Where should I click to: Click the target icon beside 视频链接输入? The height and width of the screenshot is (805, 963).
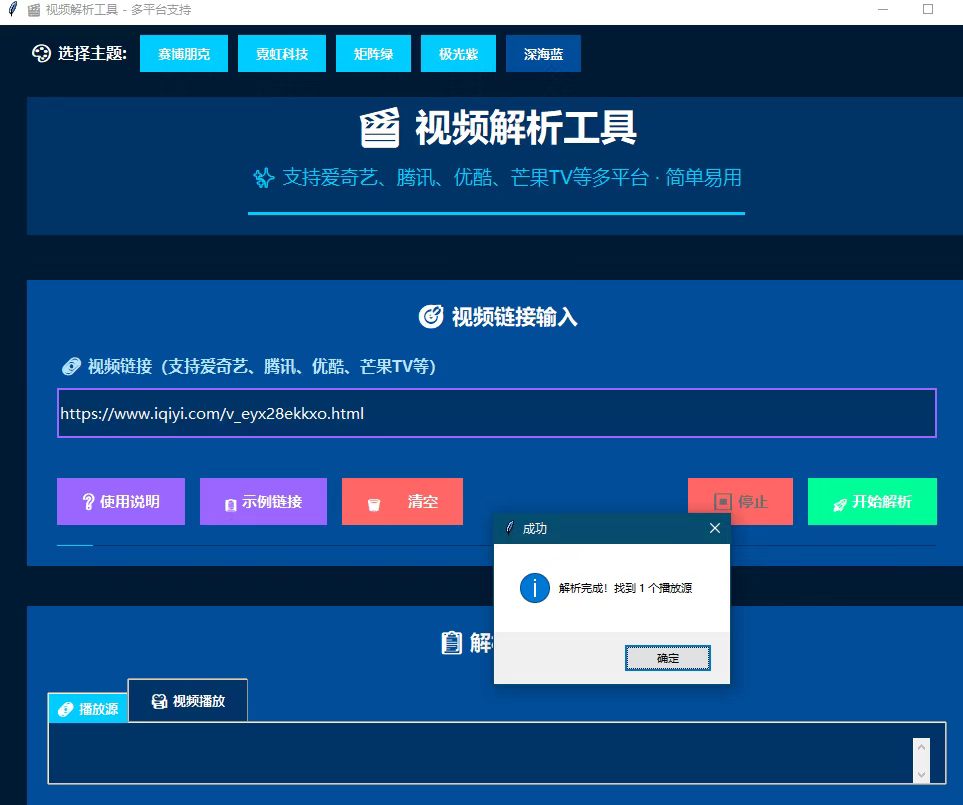click(431, 317)
